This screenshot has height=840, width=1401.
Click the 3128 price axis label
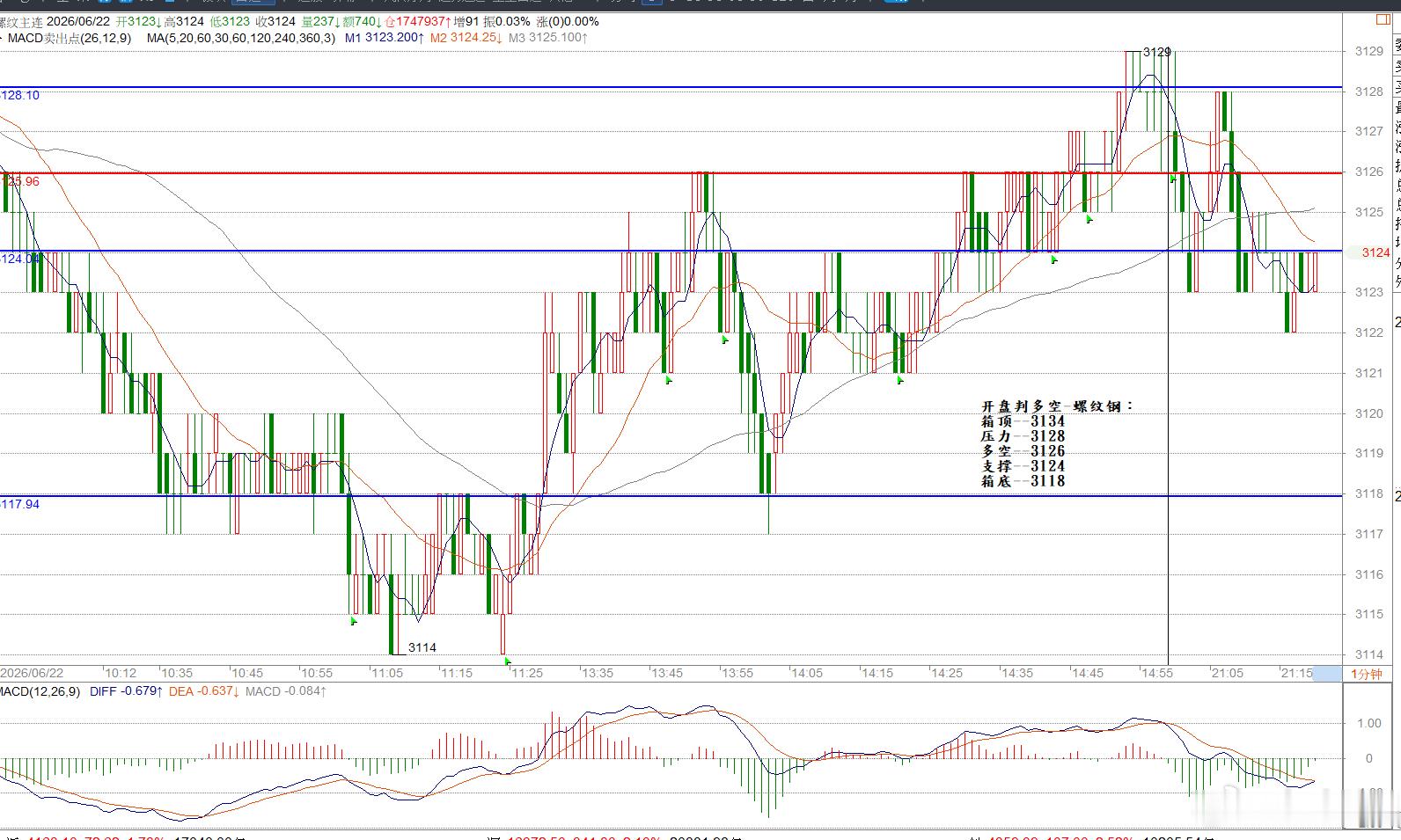[1369, 91]
